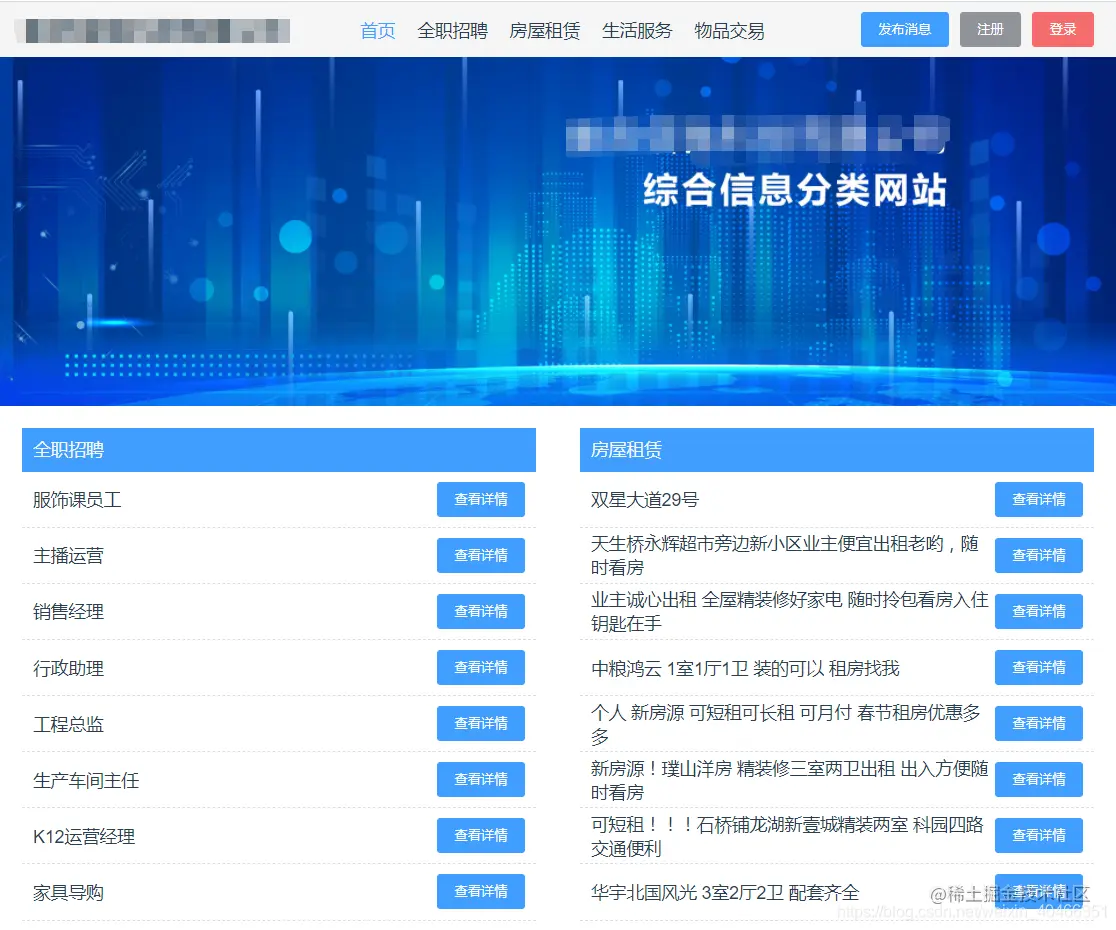1116x930 pixels.
Task: Click the 发布消息 button
Action: 903,29
